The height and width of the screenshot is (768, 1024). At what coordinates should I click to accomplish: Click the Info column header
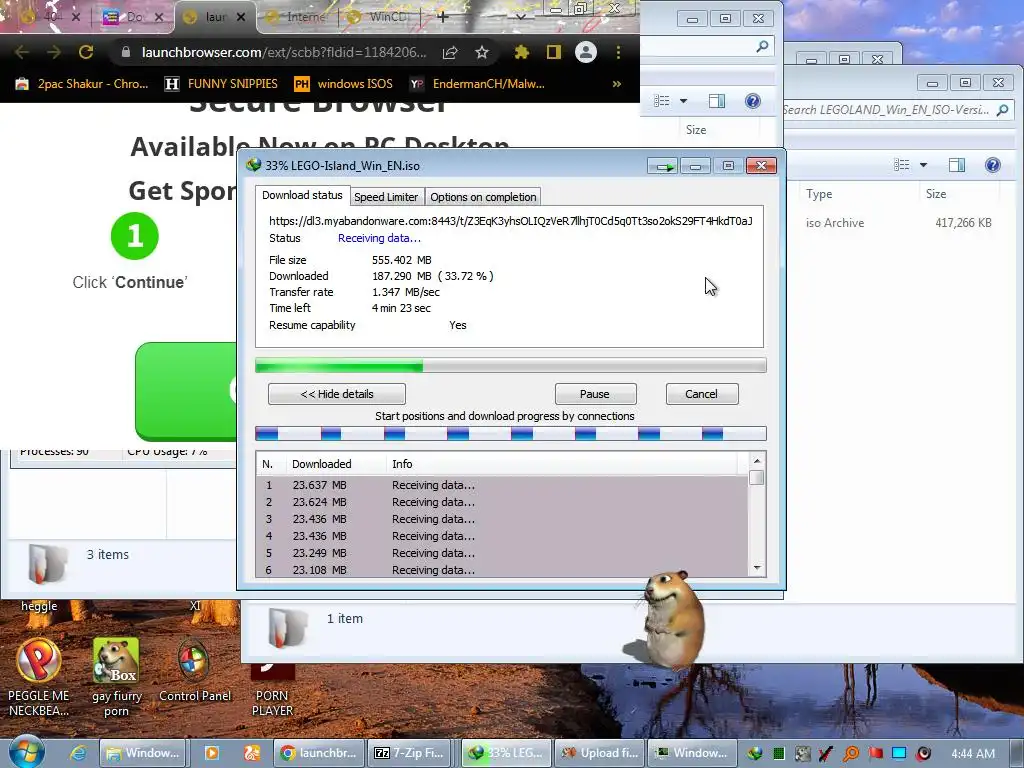click(562, 464)
